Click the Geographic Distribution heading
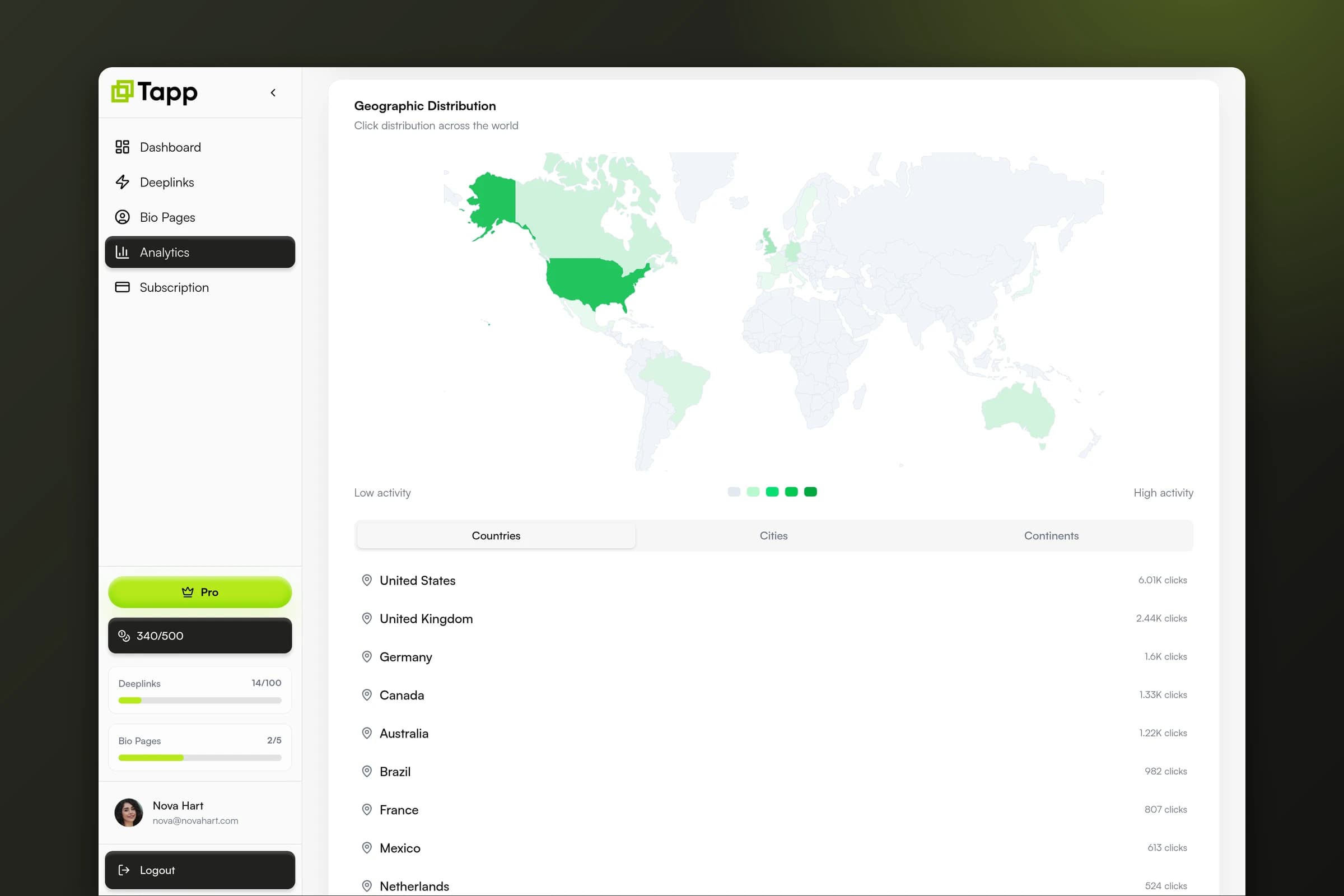Screen dimensions: 1344x896 coord(425,106)
